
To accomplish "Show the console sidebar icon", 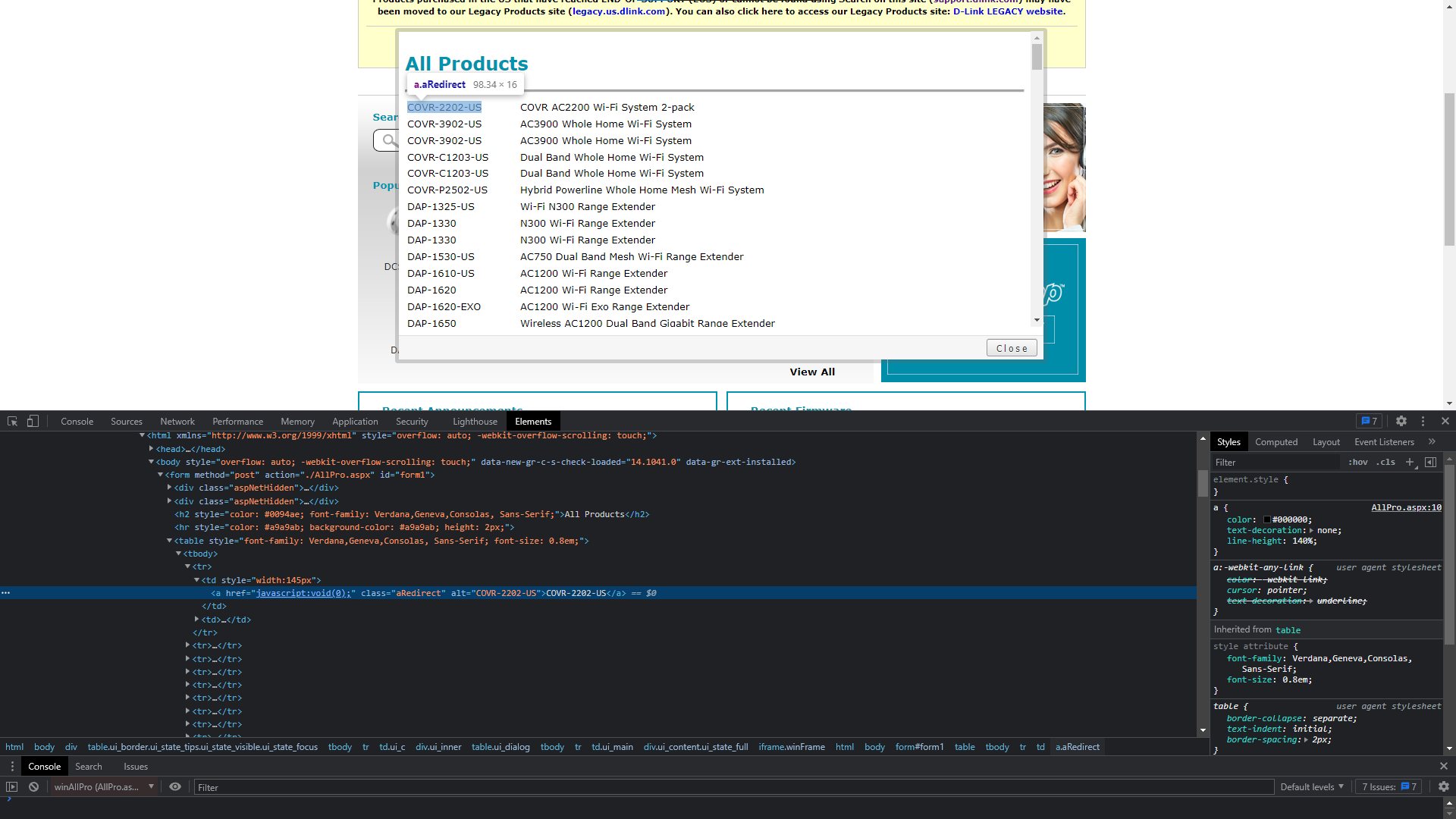I will tap(11, 787).
